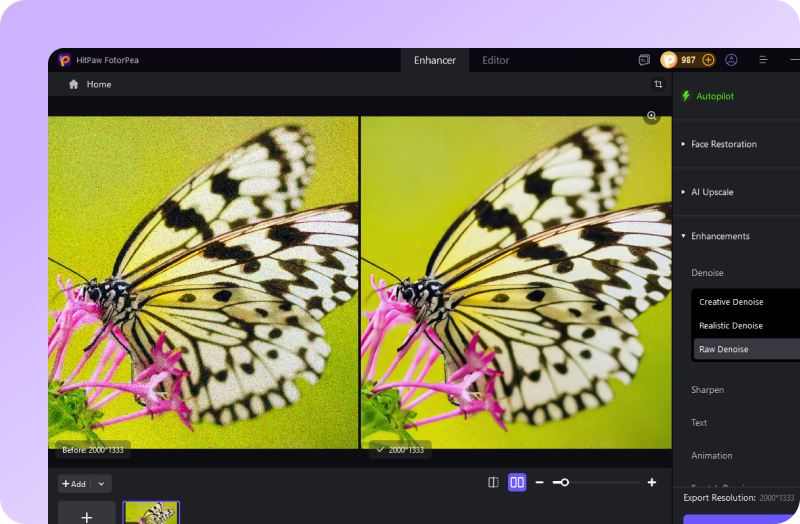Activate the Autopilot option
Viewport: 800px width, 524px height.
pos(715,96)
